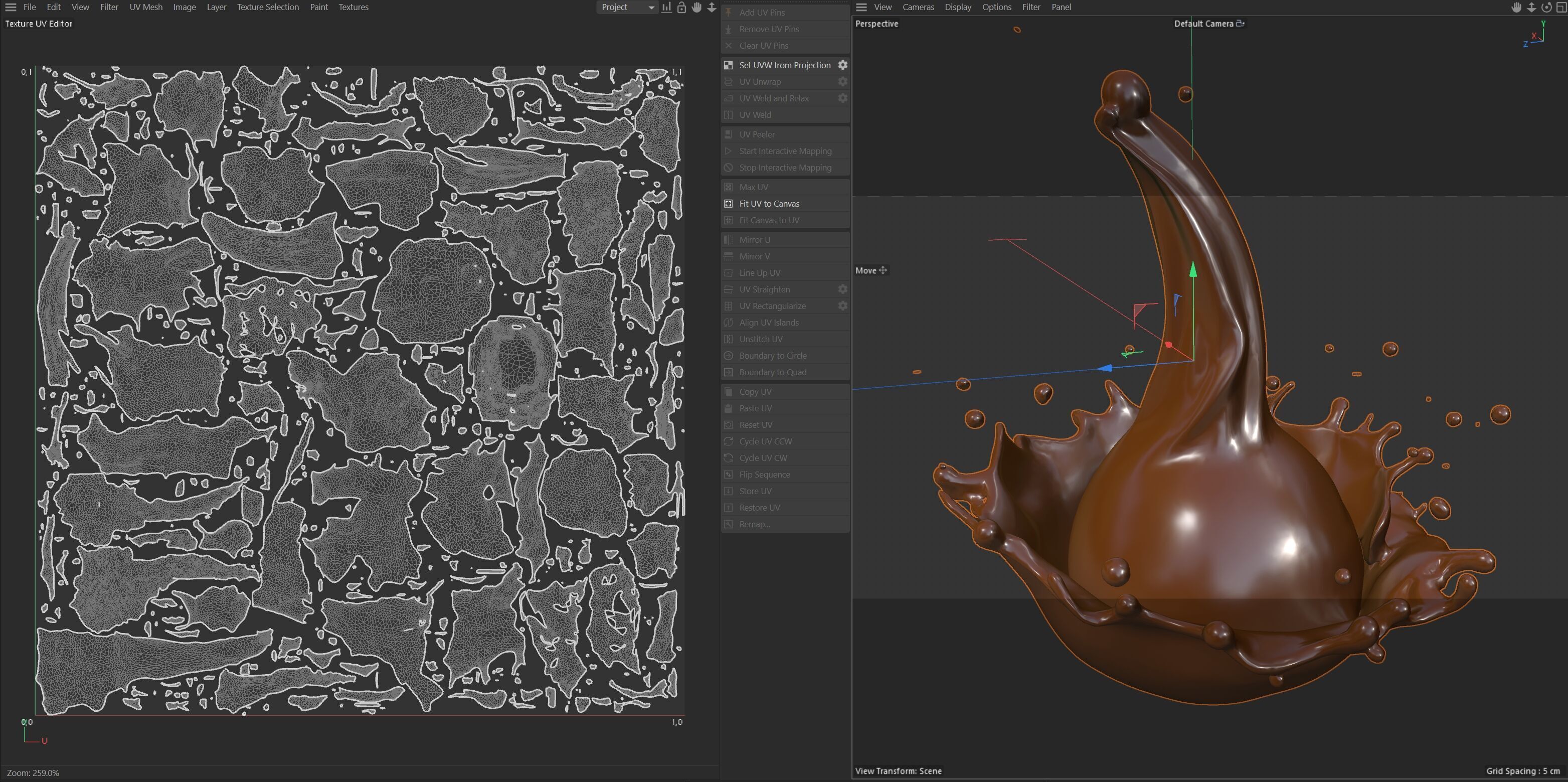
Task: Click the blue Z axis move arrow
Action: pos(1105,368)
